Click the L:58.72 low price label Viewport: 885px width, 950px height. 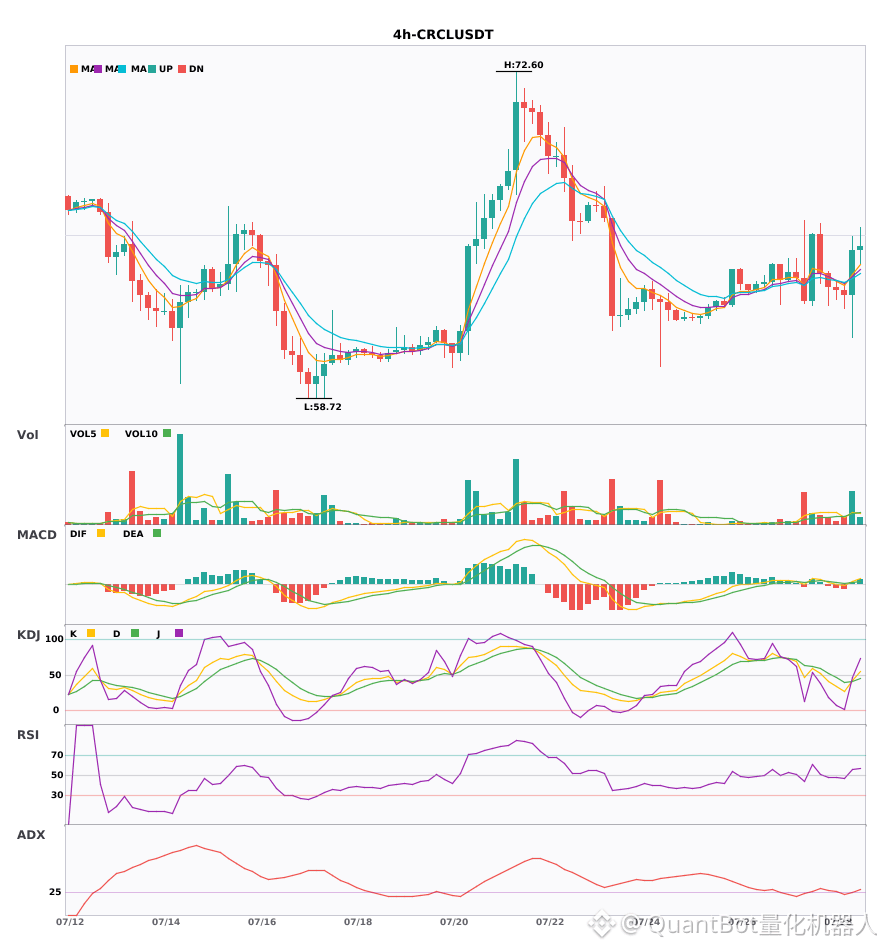(322, 407)
